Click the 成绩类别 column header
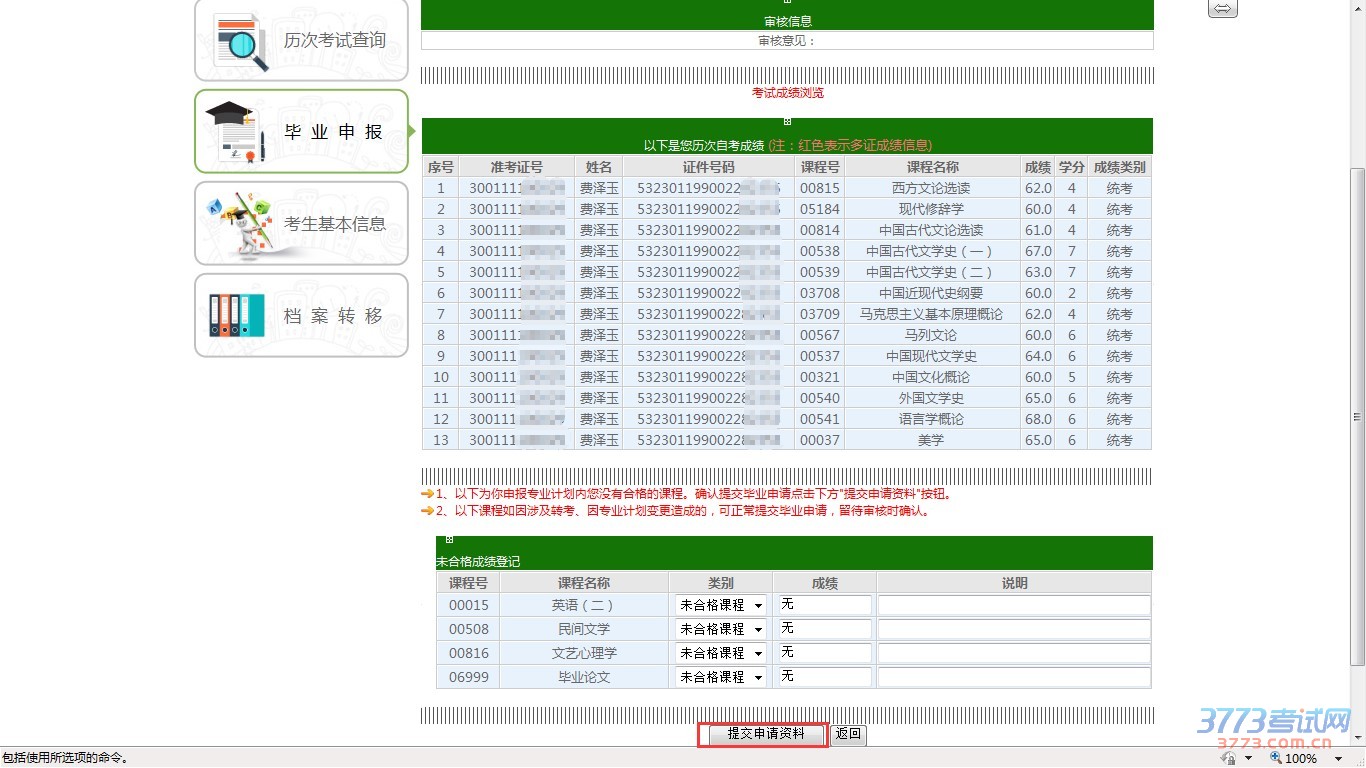This screenshot has height=768, width=1366. point(1119,167)
